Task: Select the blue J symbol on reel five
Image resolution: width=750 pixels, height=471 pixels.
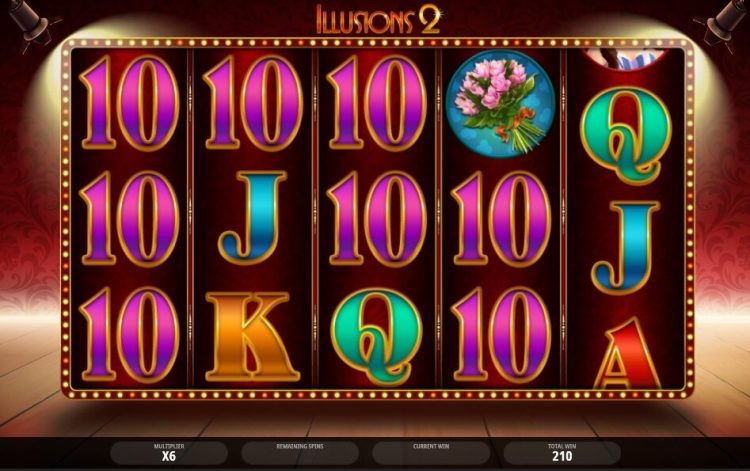Action: click(625, 247)
